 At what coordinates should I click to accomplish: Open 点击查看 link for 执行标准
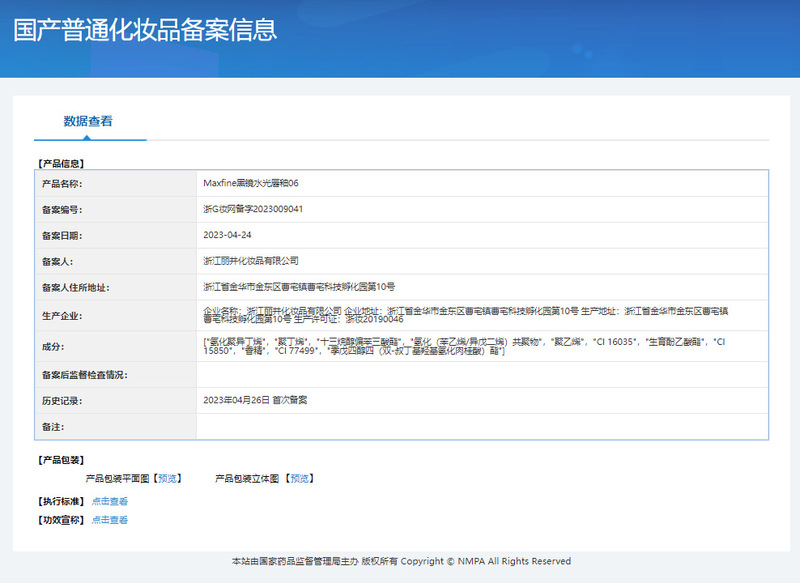pyautogui.click(x=110, y=501)
